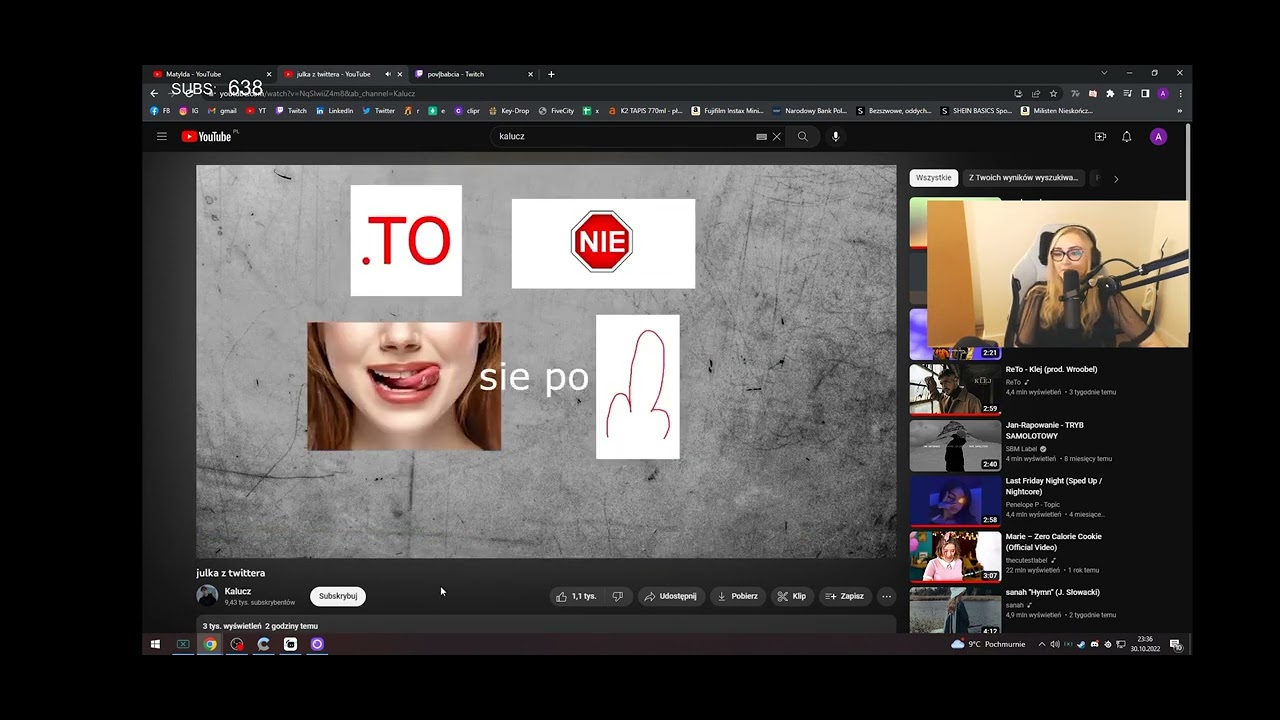Select the 'Z Twoich wyników wyszukiwa...' chip
The height and width of the screenshot is (720, 1280).
pos(1023,178)
